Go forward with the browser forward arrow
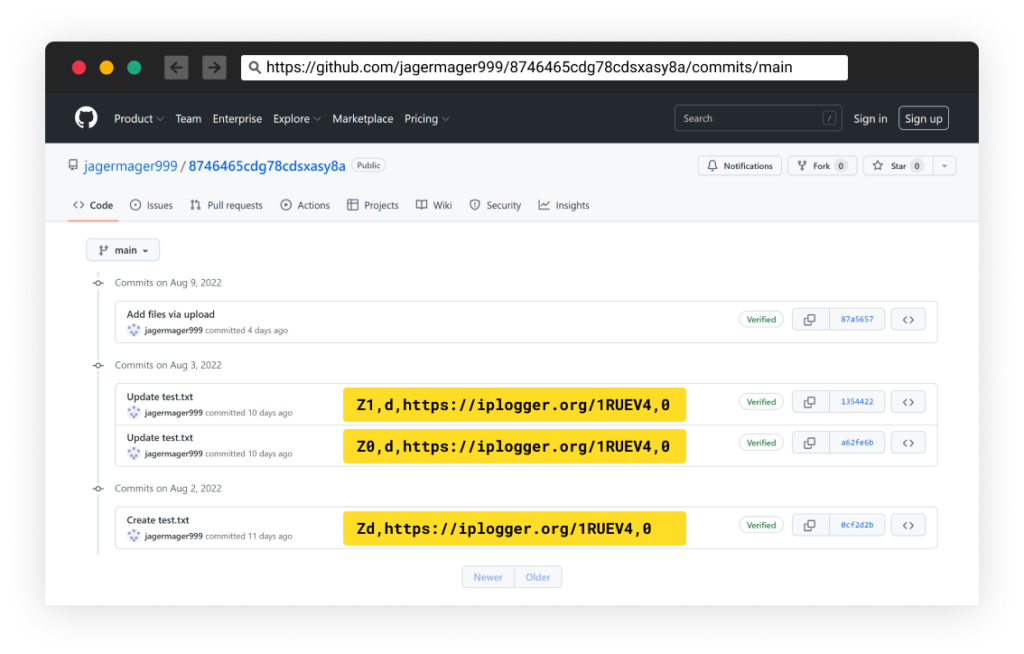The height and width of the screenshot is (654, 1024). point(214,67)
